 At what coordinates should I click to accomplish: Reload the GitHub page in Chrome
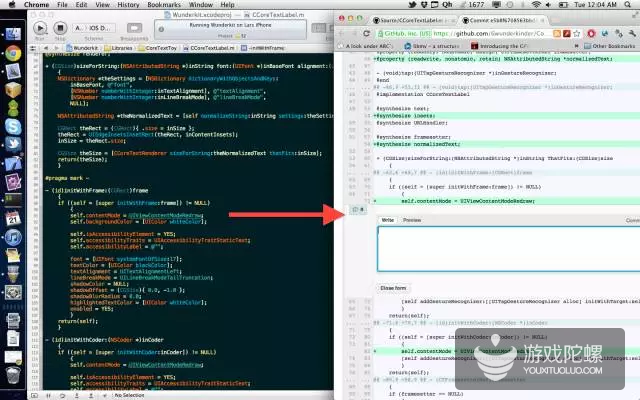pyautogui.click(x=367, y=33)
